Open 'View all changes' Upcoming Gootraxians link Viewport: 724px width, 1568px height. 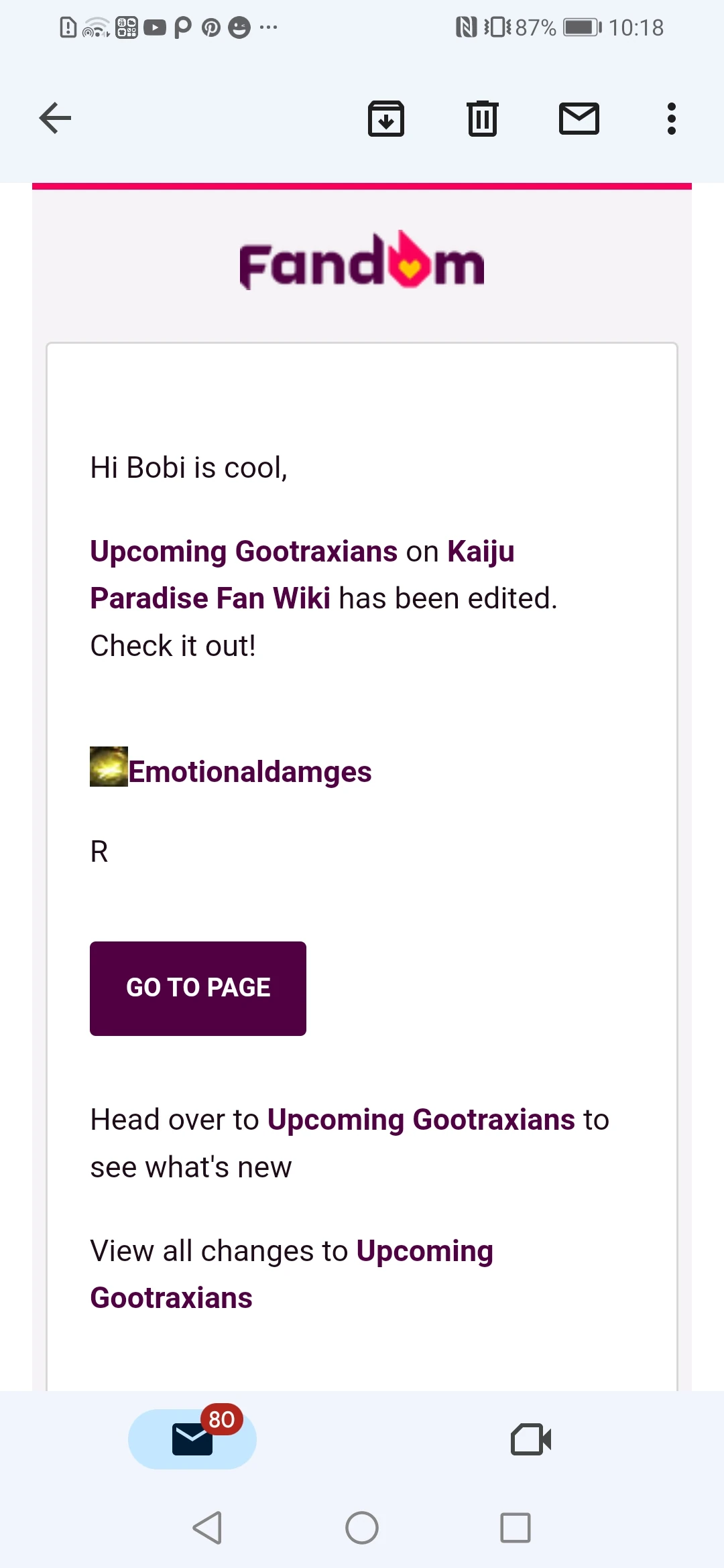pyautogui.click(x=424, y=1251)
